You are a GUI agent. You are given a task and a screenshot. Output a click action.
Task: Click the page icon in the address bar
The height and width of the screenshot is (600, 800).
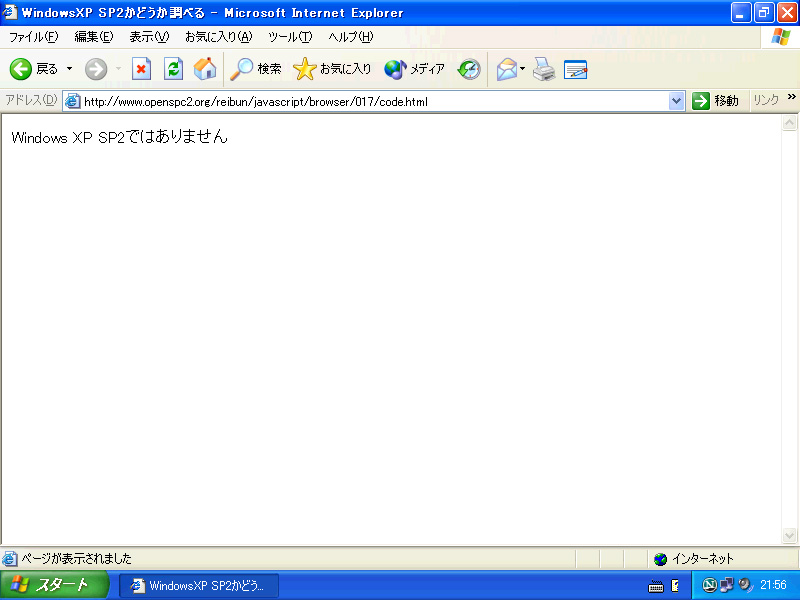coord(73,101)
